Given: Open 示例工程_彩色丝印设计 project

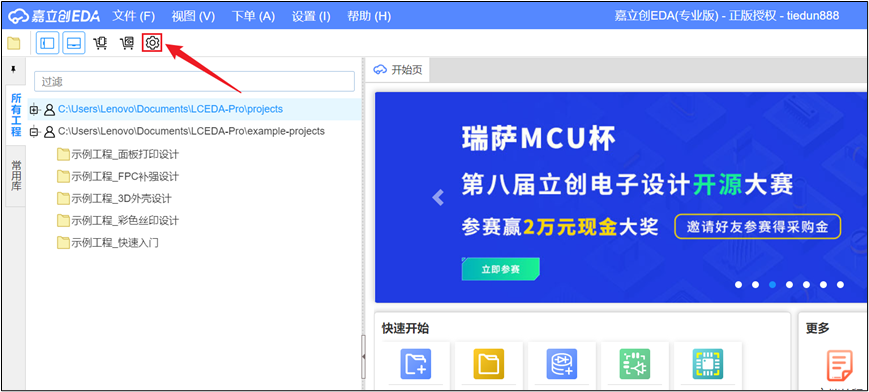Looking at the screenshot, I should click(x=125, y=221).
